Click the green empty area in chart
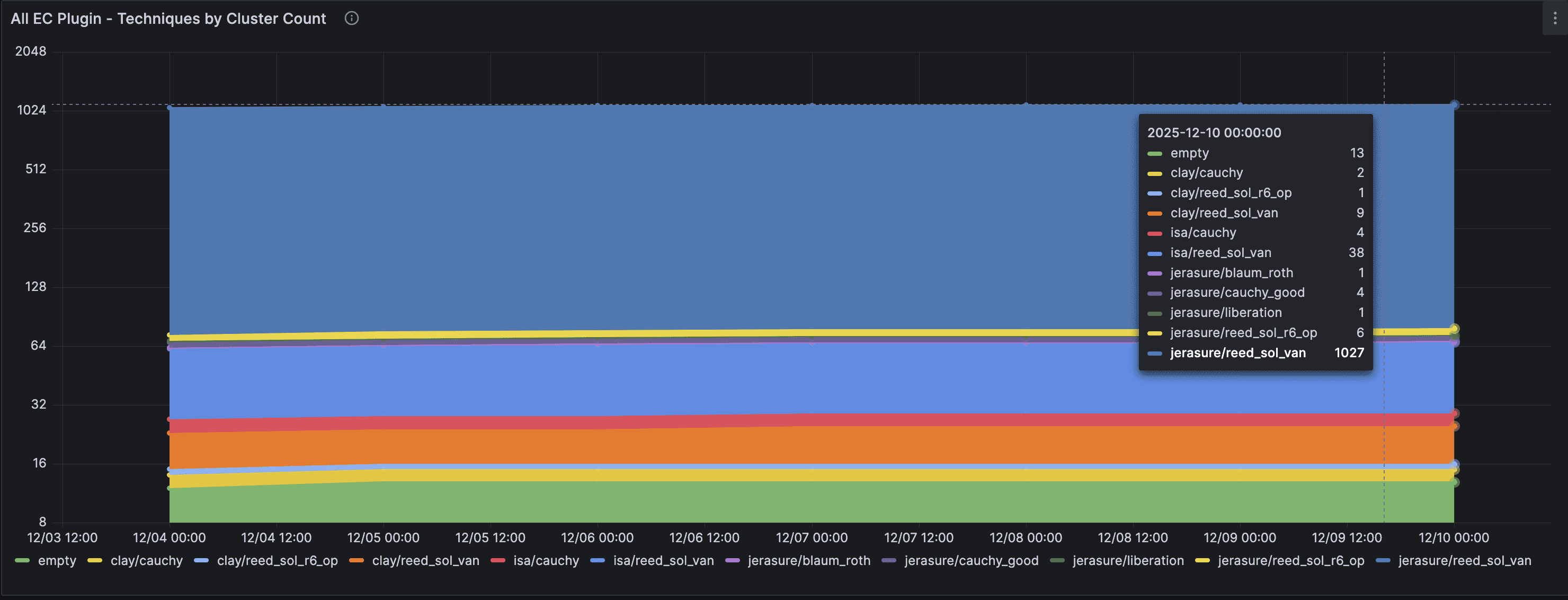Image resolution: width=1568 pixels, height=600 pixels. (791, 502)
